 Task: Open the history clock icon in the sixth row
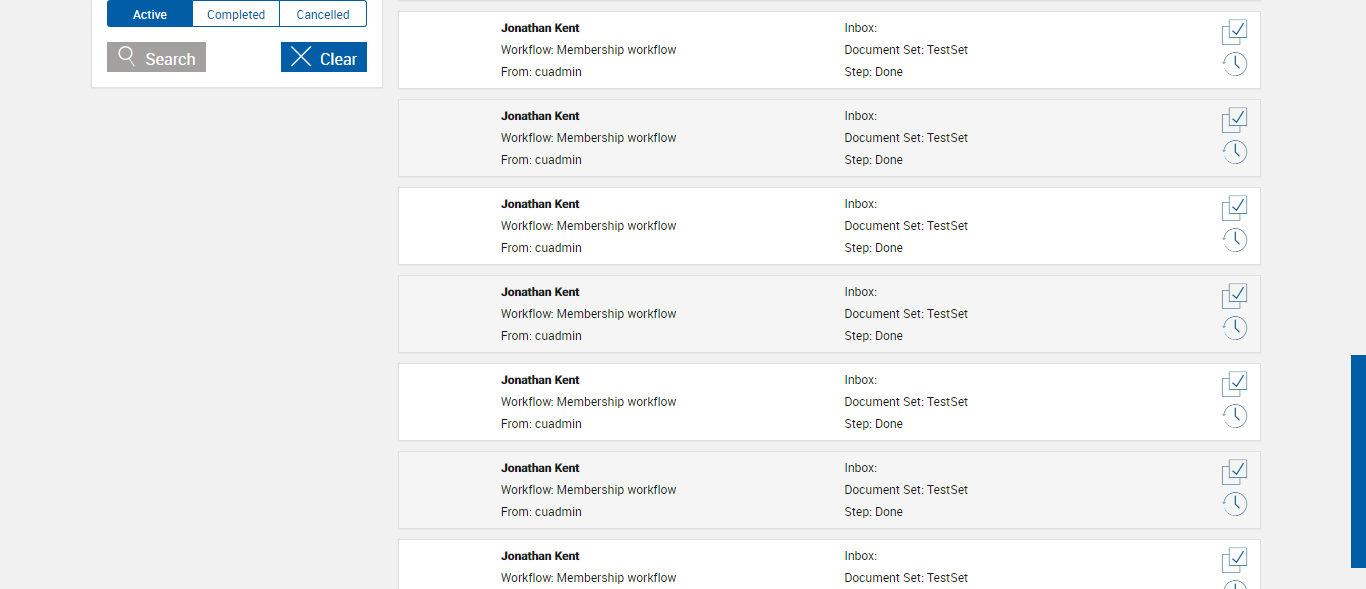[x=1235, y=504]
